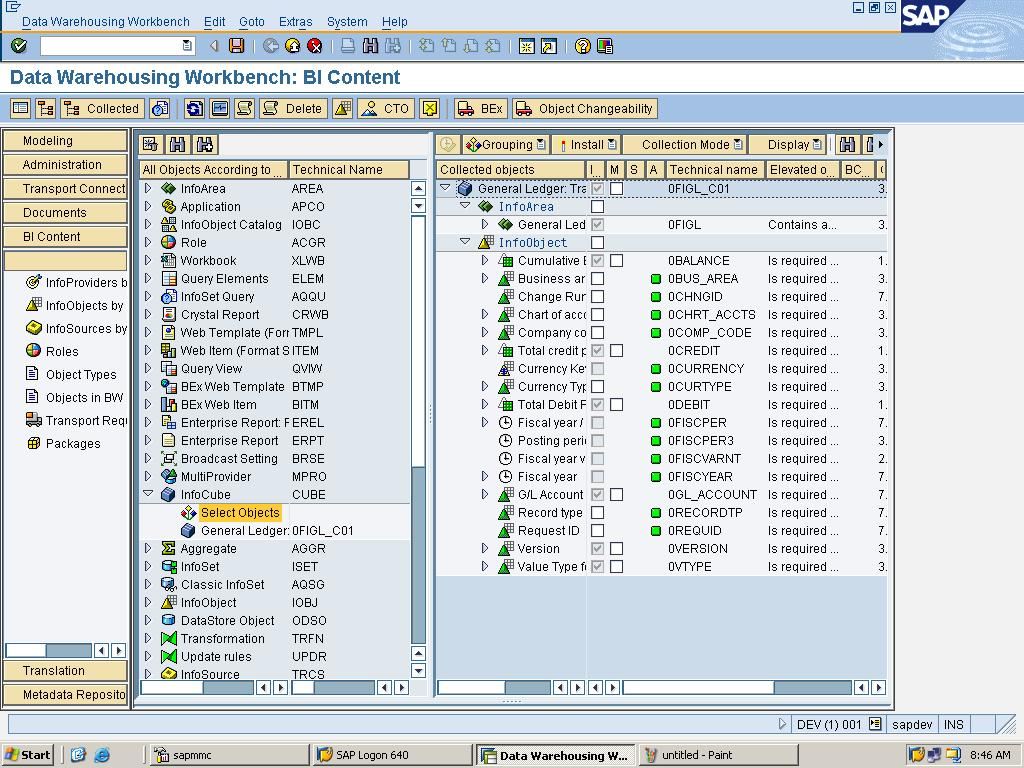This screenshot has height=768, width=1024.
Task: Collapse the InfoCube node in left tree
Action: [x=148, y=494]
